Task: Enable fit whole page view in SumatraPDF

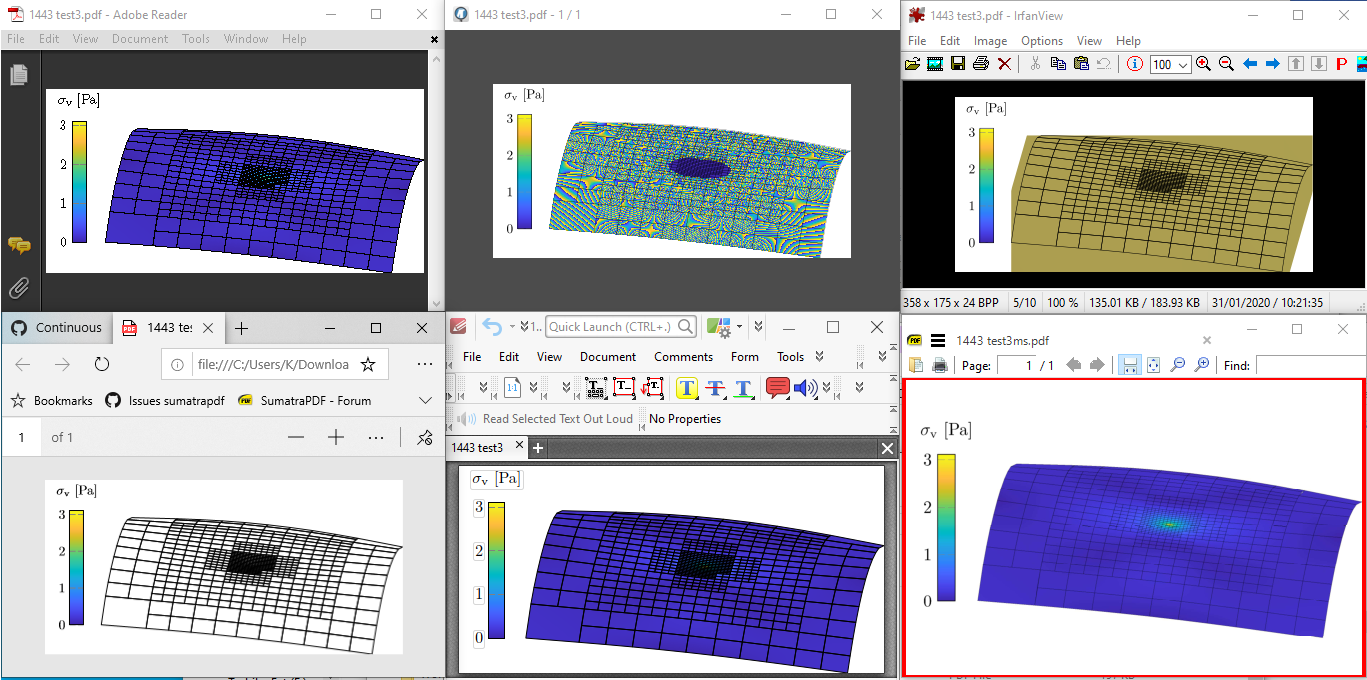Action: (x=1154, y=365)
